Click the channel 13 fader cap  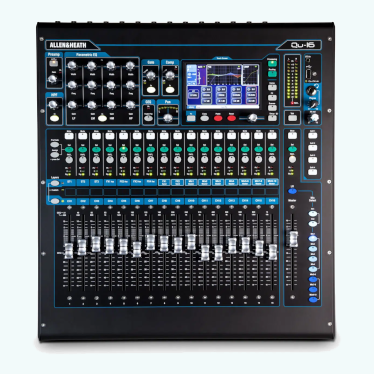coord(232,245)
